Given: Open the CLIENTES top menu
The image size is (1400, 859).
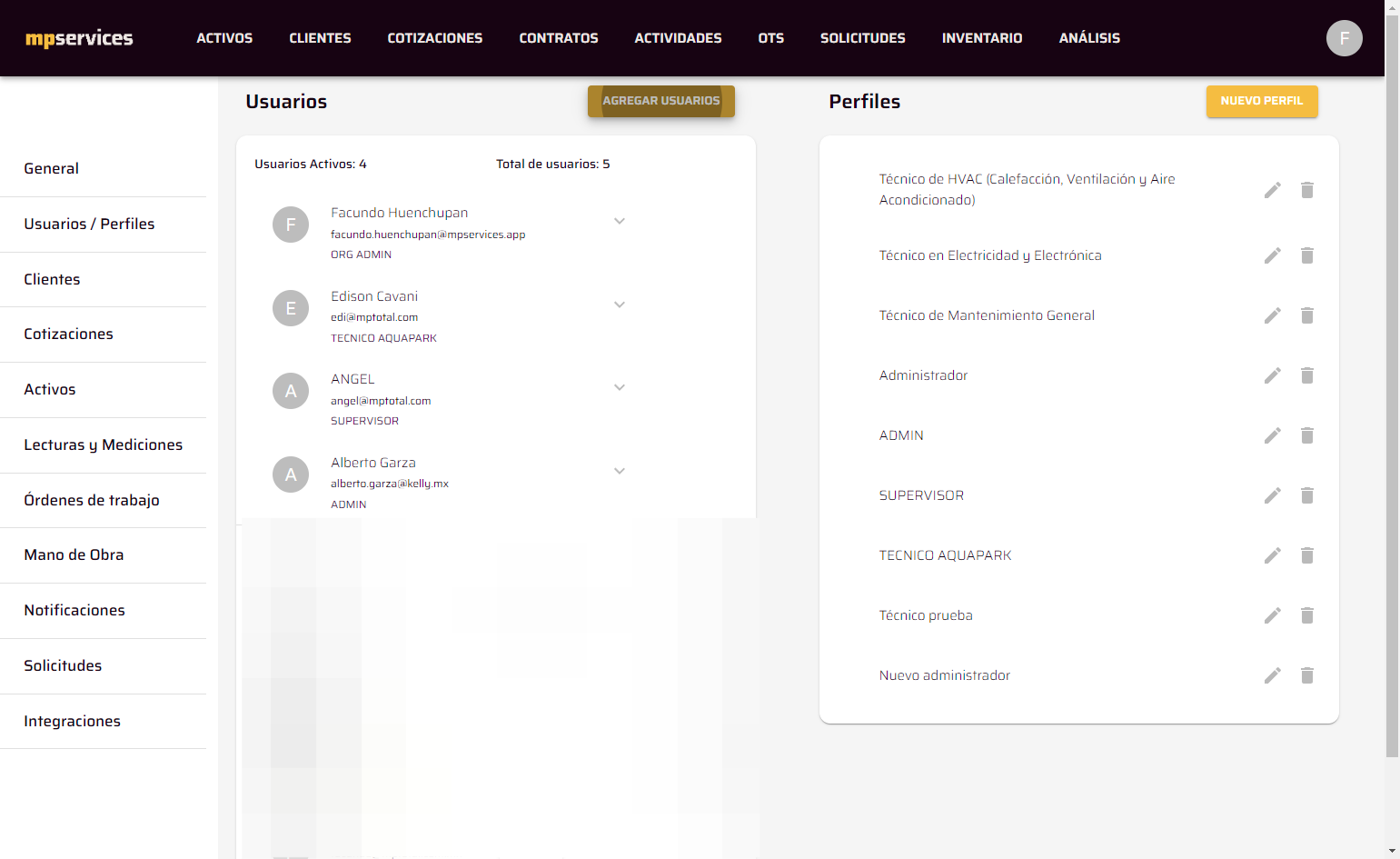Looking at the screenshot, I should (320, 38).
